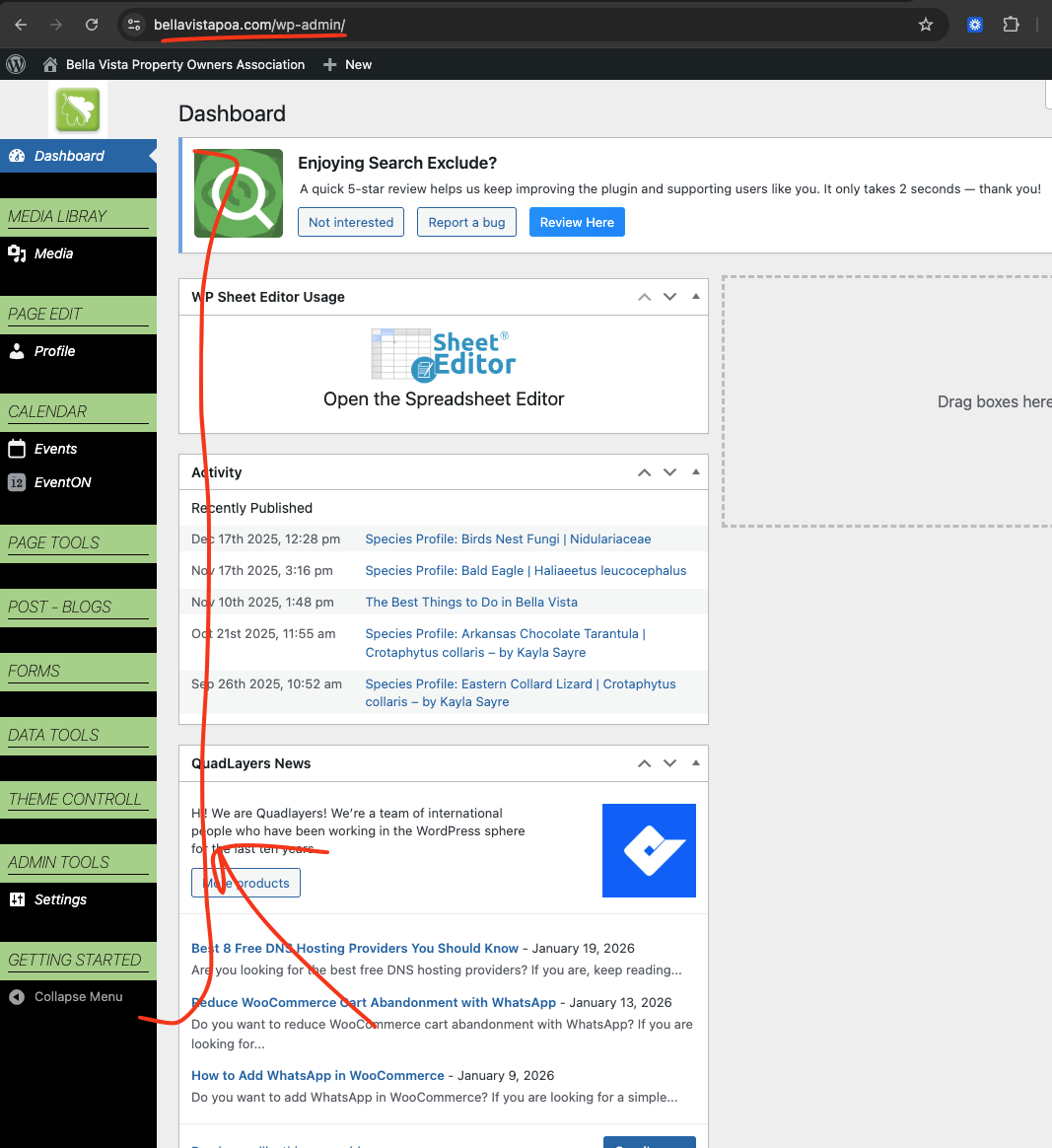
Task: Click the green Search Exclude plugin icon
Action: pyautogui.click(x=239, y=193)
